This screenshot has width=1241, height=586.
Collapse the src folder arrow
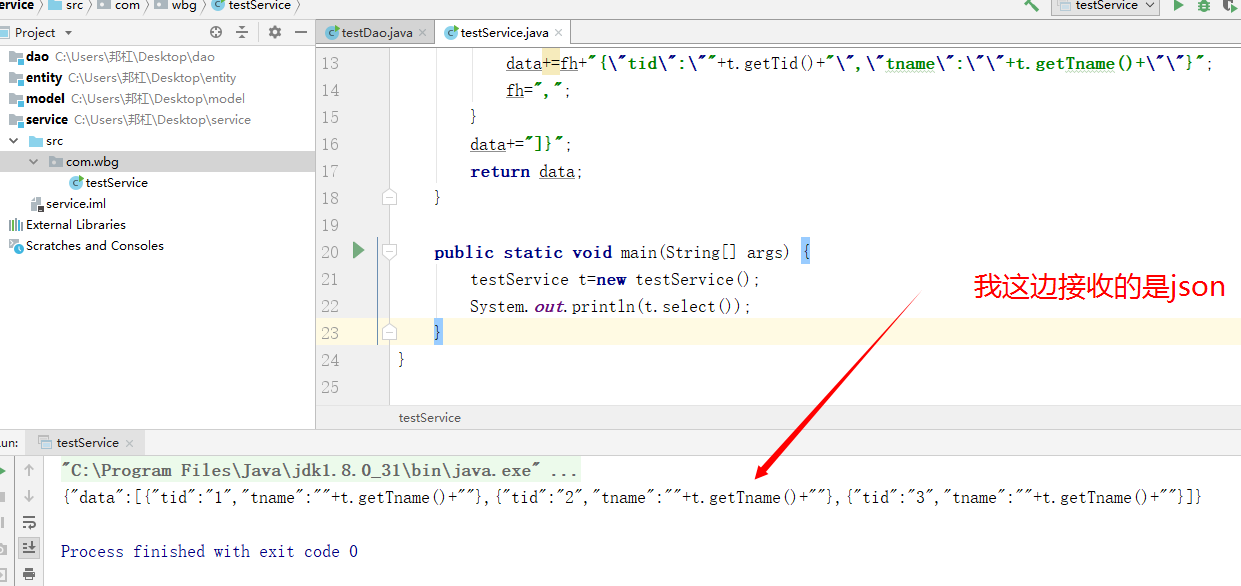pos(14,141)
